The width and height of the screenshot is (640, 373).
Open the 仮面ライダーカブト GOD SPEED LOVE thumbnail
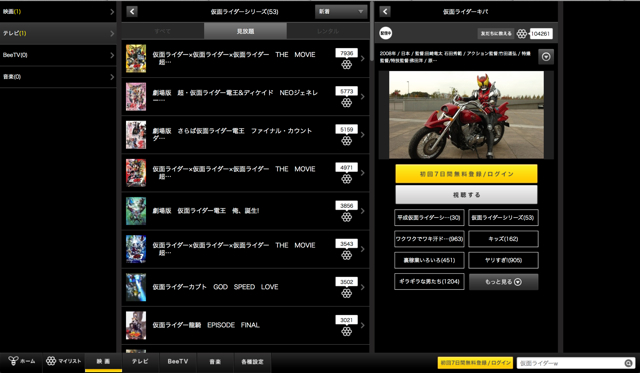click(136, 287)
